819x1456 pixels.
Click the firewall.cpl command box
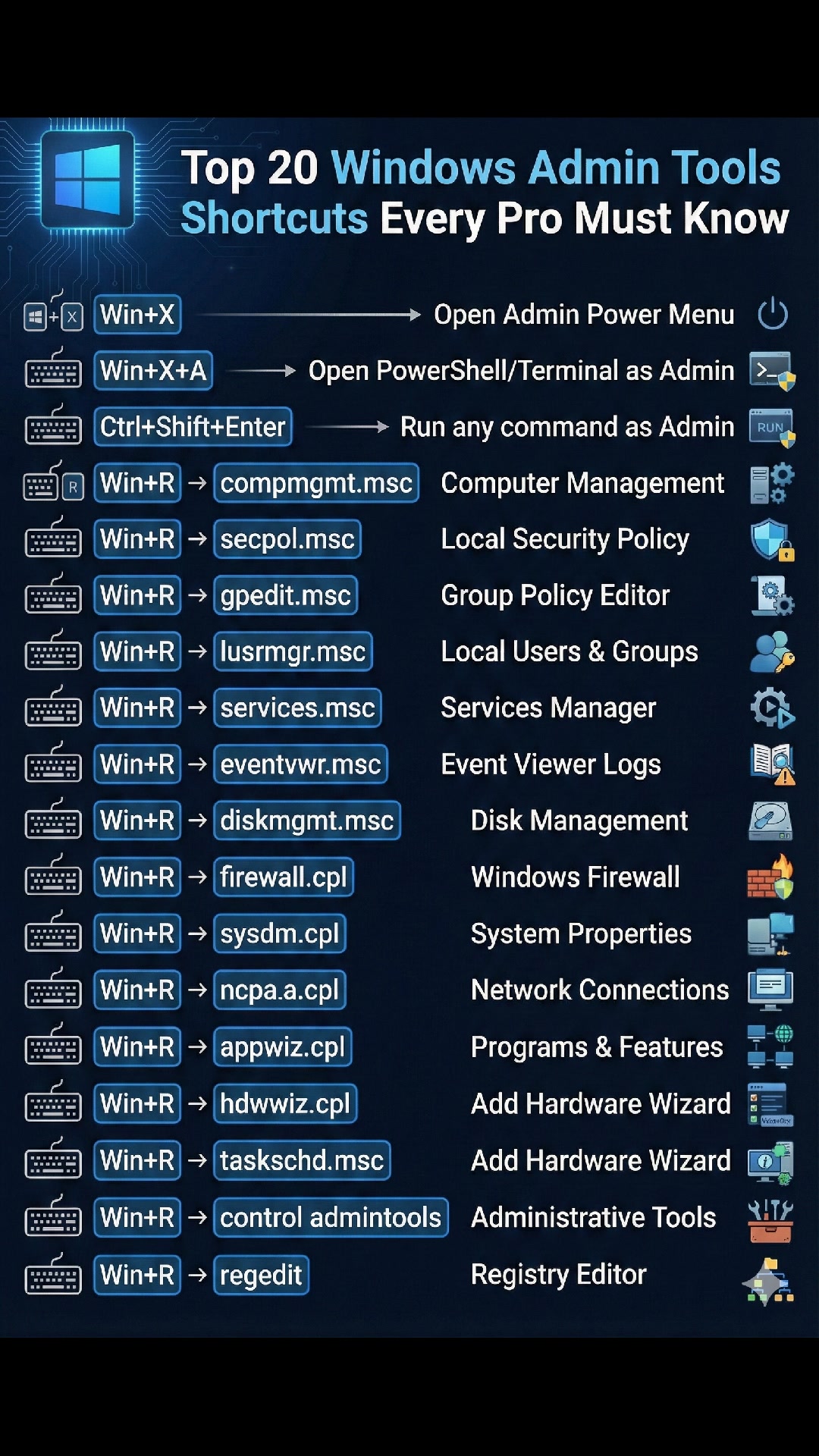point(284,877)
